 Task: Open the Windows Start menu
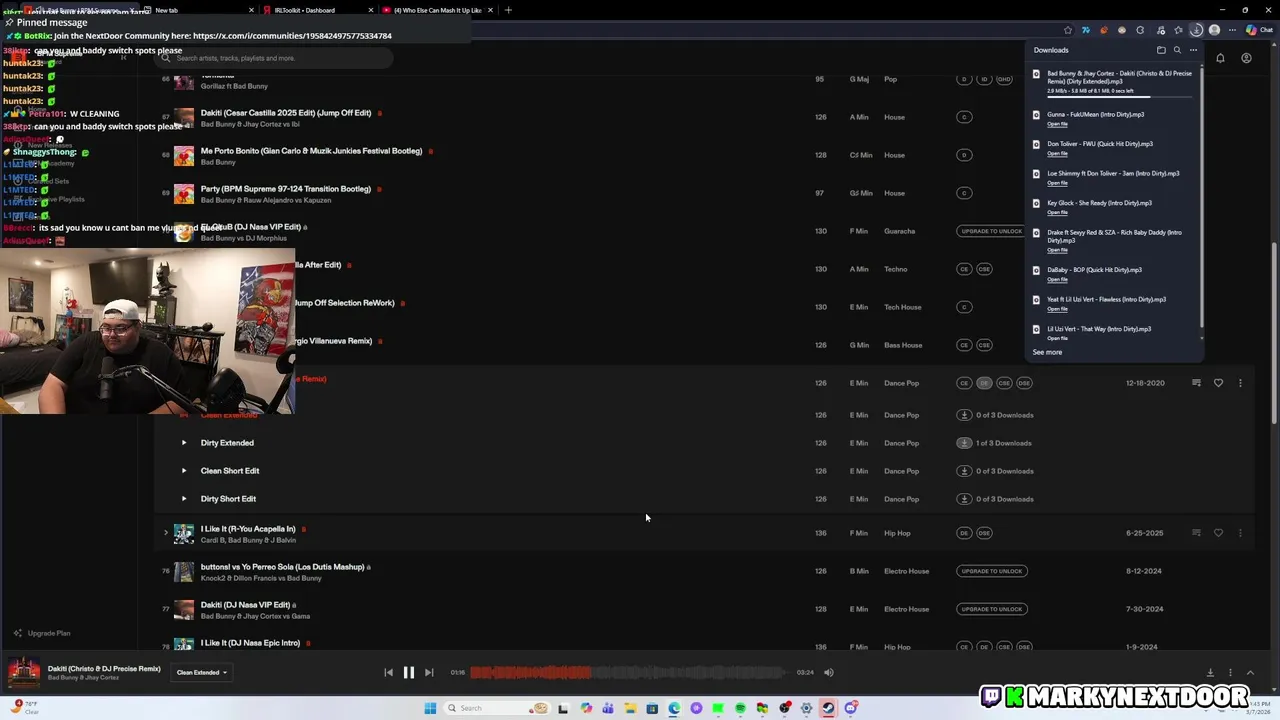pyautogui.click(x=430, y=708)
